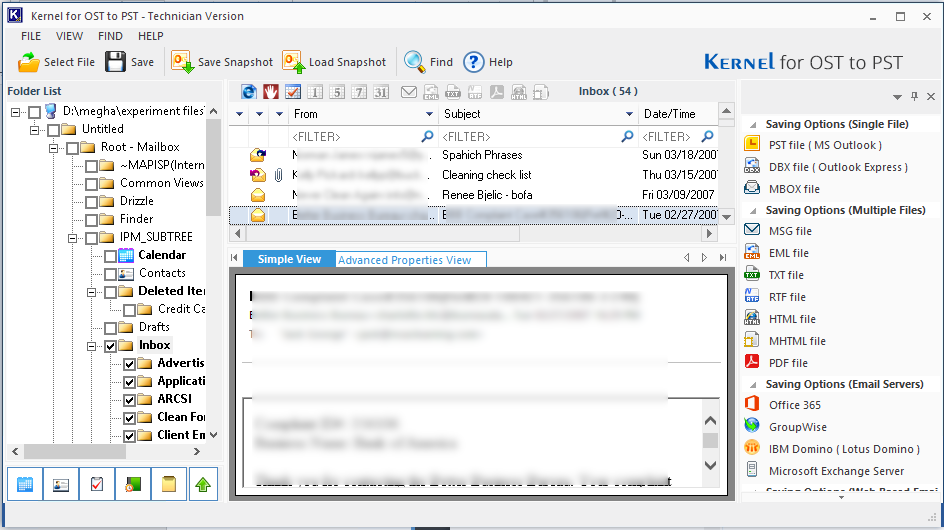Check the Drafts folder checkbox
The width and height of the screenshot is (944, 530).
(x=110, y=328)
